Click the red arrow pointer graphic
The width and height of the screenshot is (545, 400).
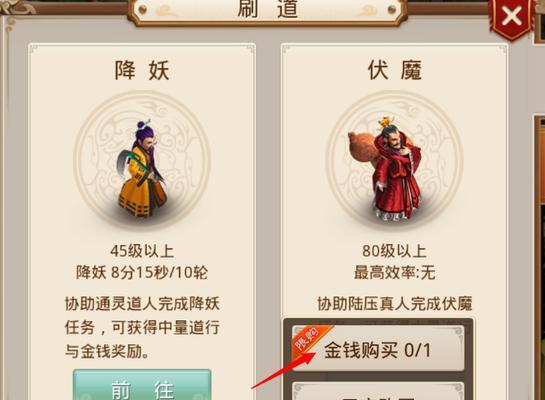pos(283,370)
